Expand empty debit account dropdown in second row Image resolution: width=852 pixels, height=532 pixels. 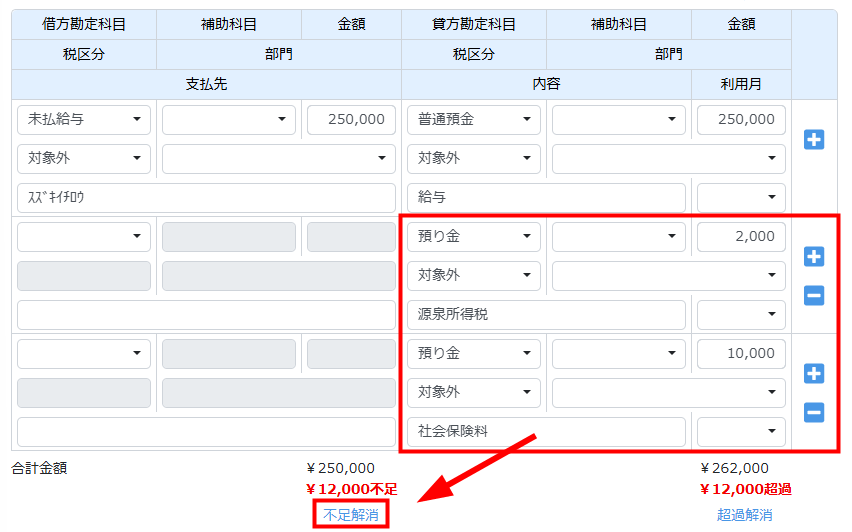point(84,237)
